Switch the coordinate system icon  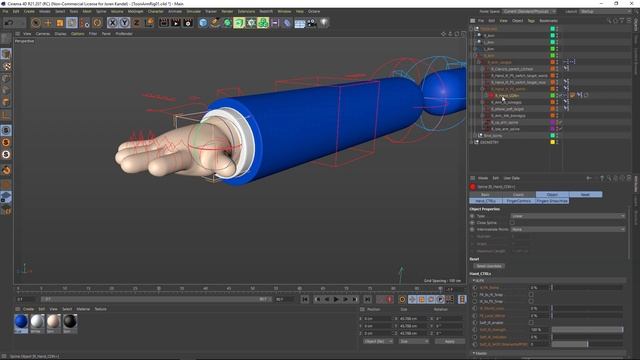[149, 23]
